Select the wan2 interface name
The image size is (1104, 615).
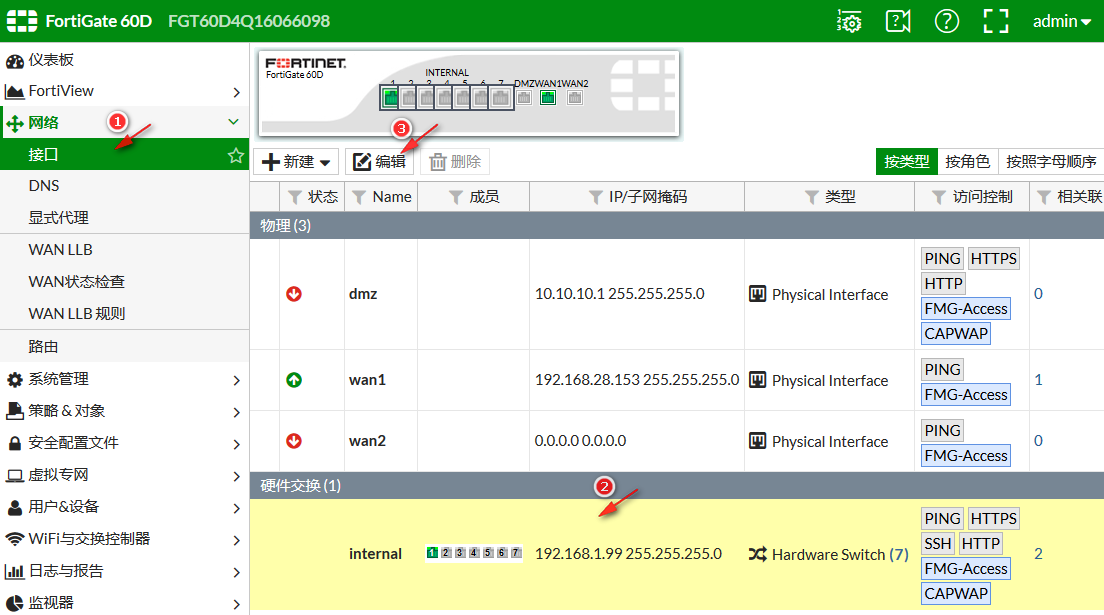coord(368,441)
